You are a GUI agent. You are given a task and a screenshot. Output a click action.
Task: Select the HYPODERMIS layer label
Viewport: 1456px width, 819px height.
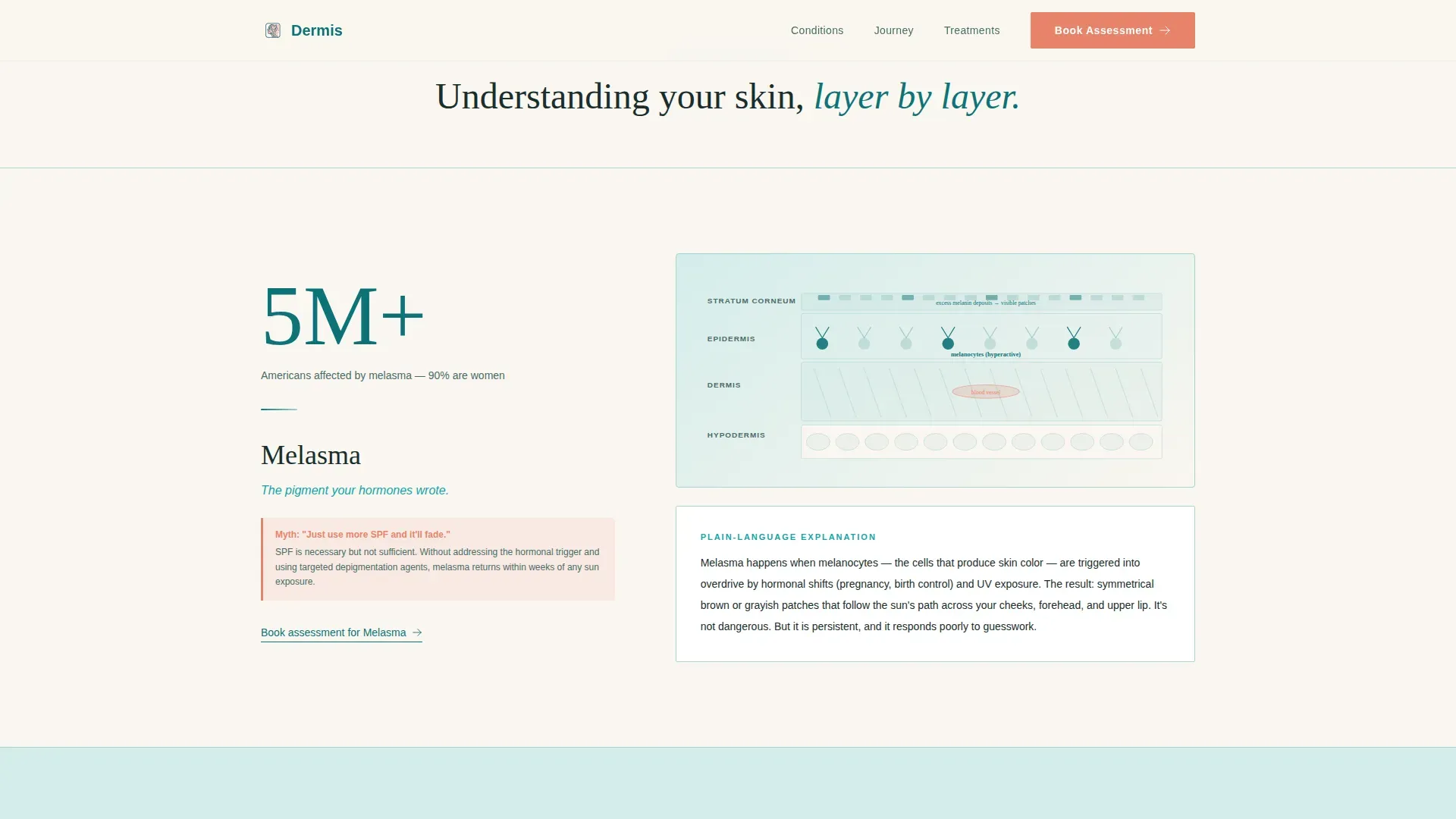click(736, 435)
